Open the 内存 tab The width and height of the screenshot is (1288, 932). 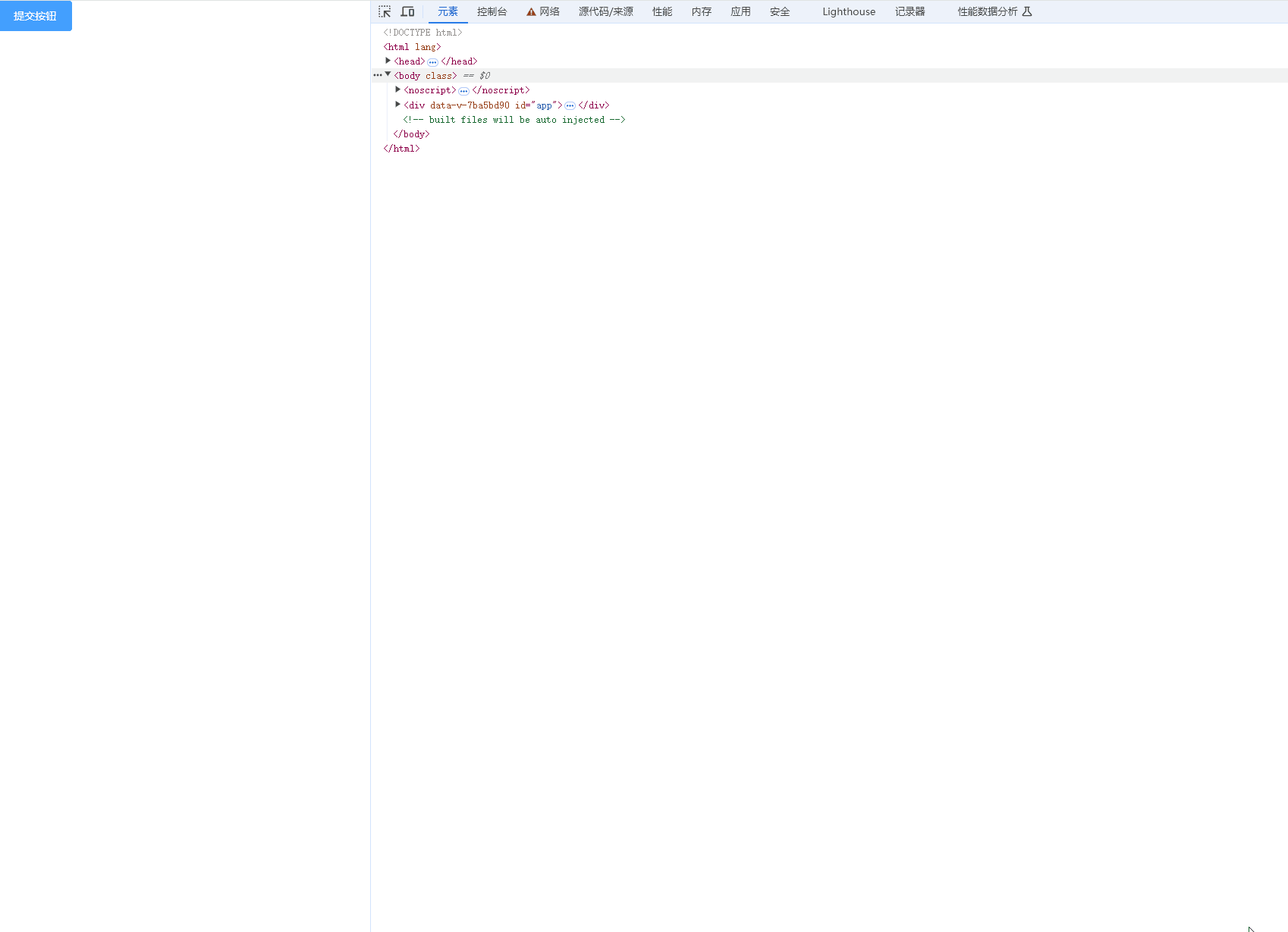pyautogui.click(x=701, y=11)
